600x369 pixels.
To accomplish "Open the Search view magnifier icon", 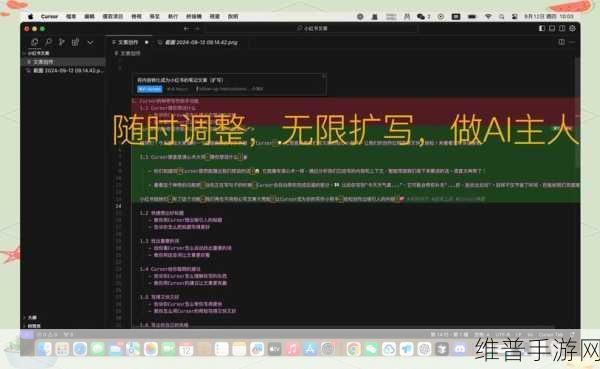I will [48, 42].
